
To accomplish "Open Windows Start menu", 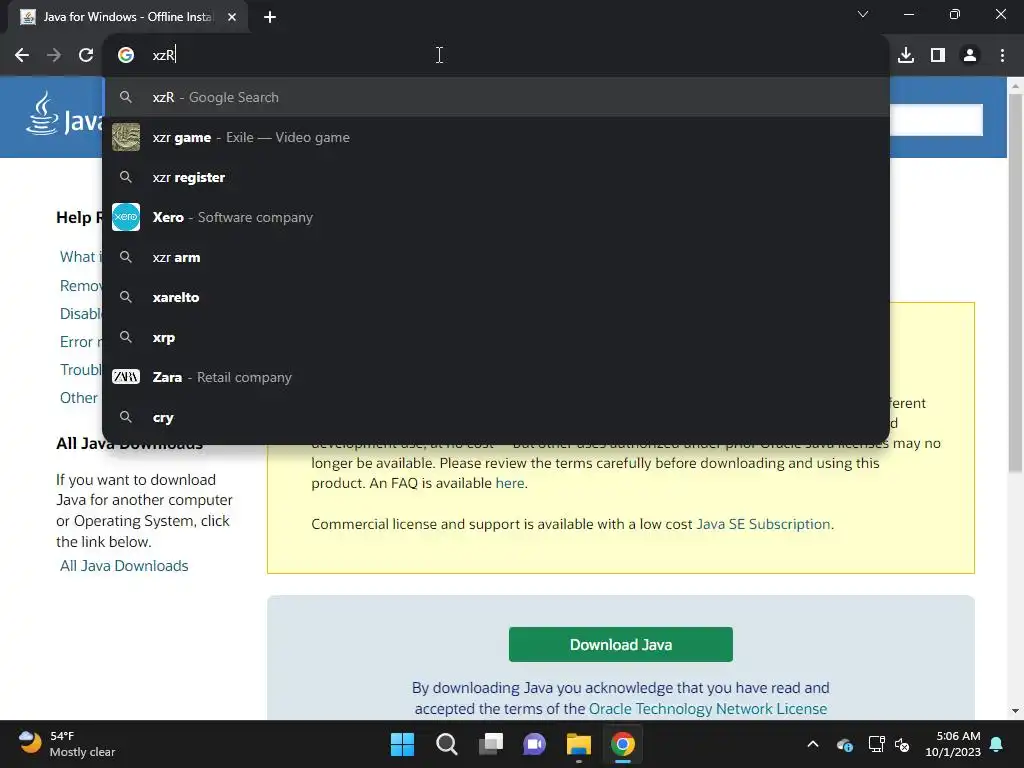I will [402, 744].
